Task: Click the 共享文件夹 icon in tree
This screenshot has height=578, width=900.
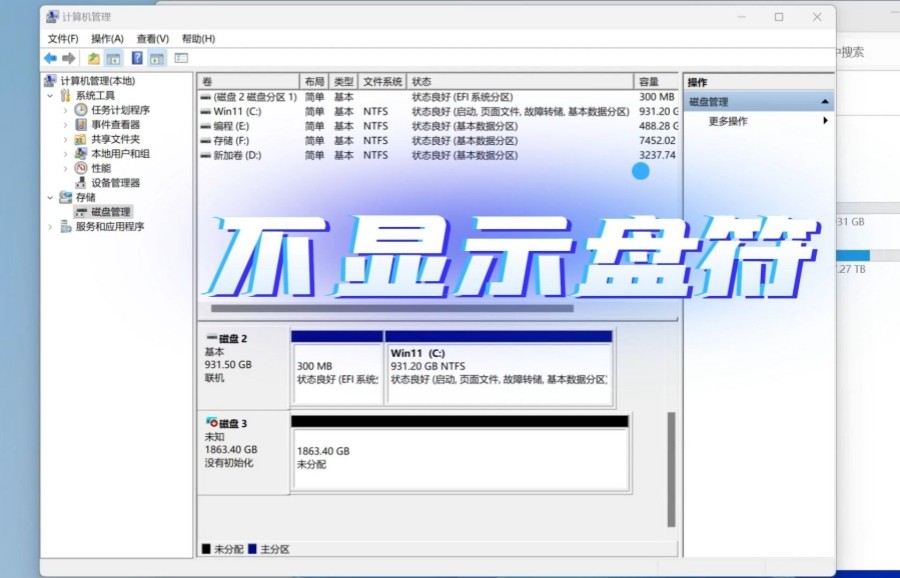Action: click(81, 139)
